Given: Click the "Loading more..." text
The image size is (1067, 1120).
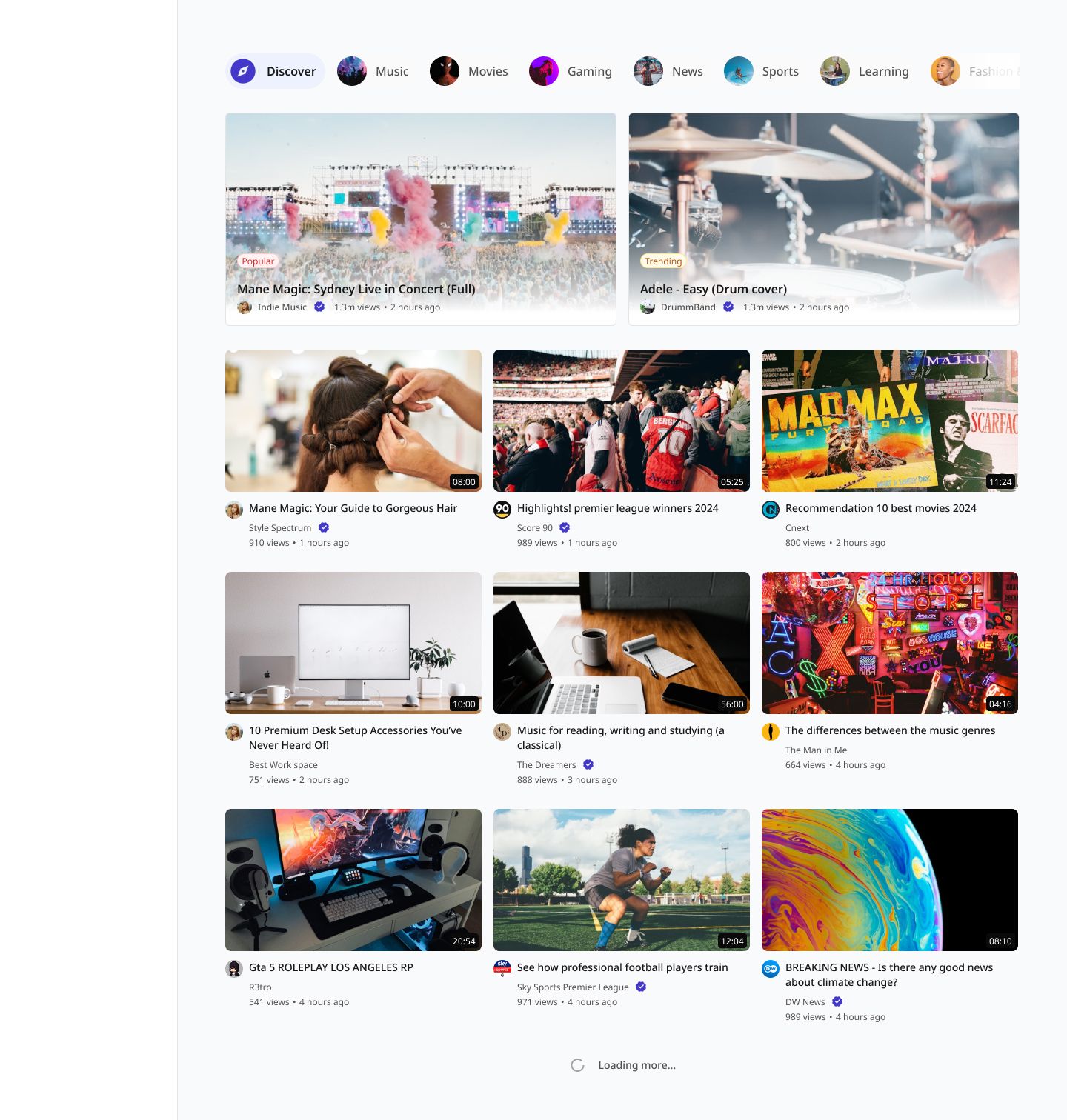Looking at the screenshot, I should pos(637,1065).
